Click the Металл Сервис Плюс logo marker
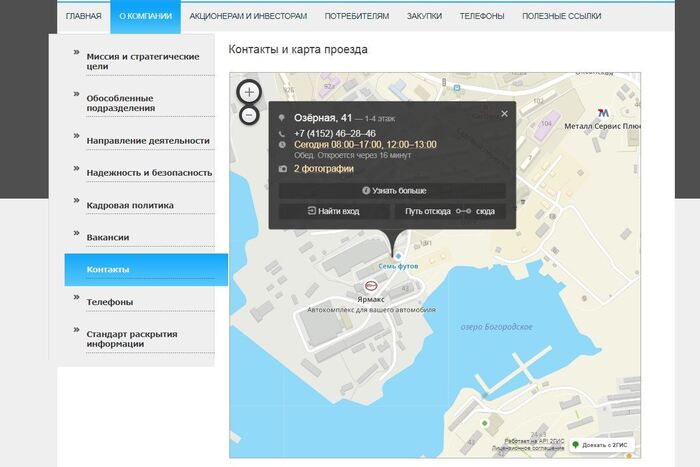Screen dimensions: 700x467 click(603, 113)
